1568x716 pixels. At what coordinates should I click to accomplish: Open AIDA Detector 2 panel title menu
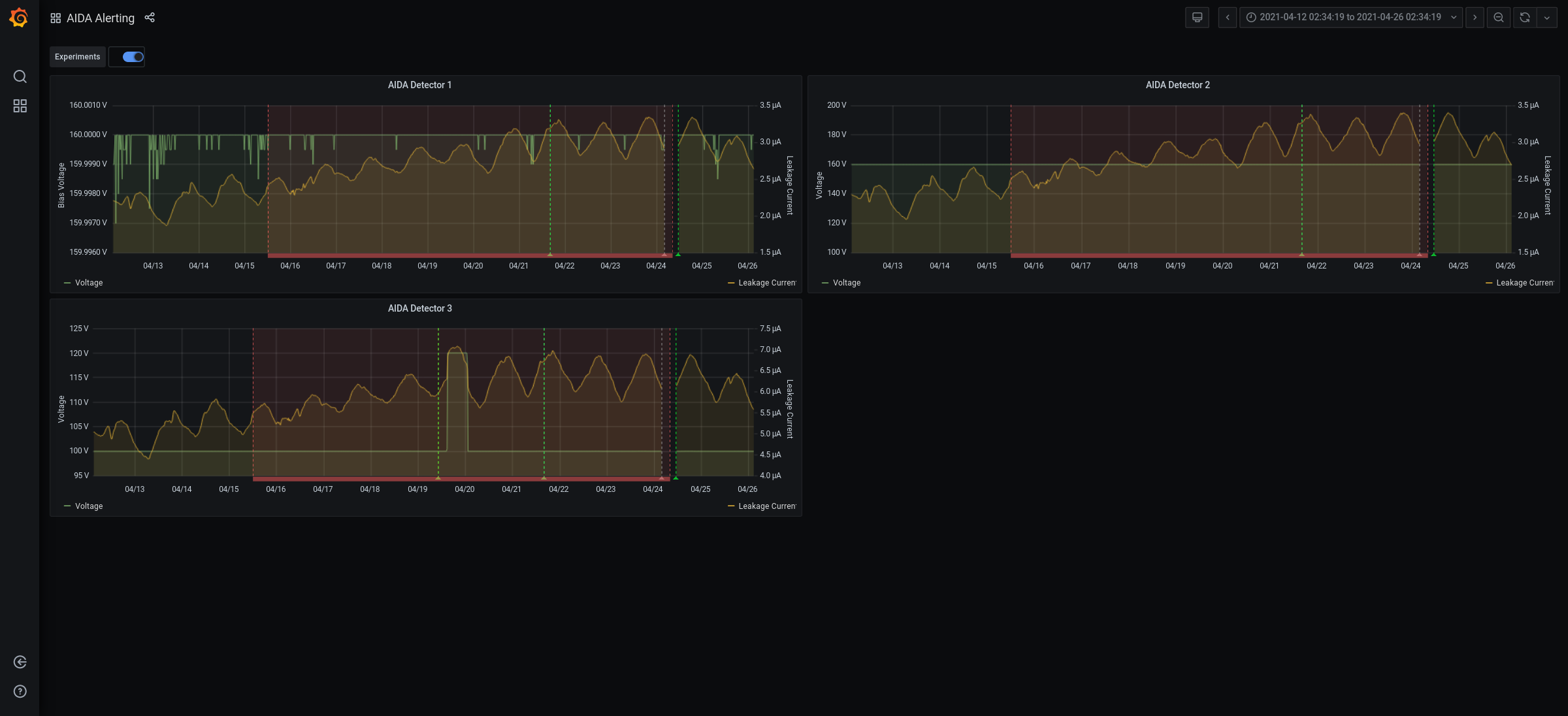(1177, 85)
